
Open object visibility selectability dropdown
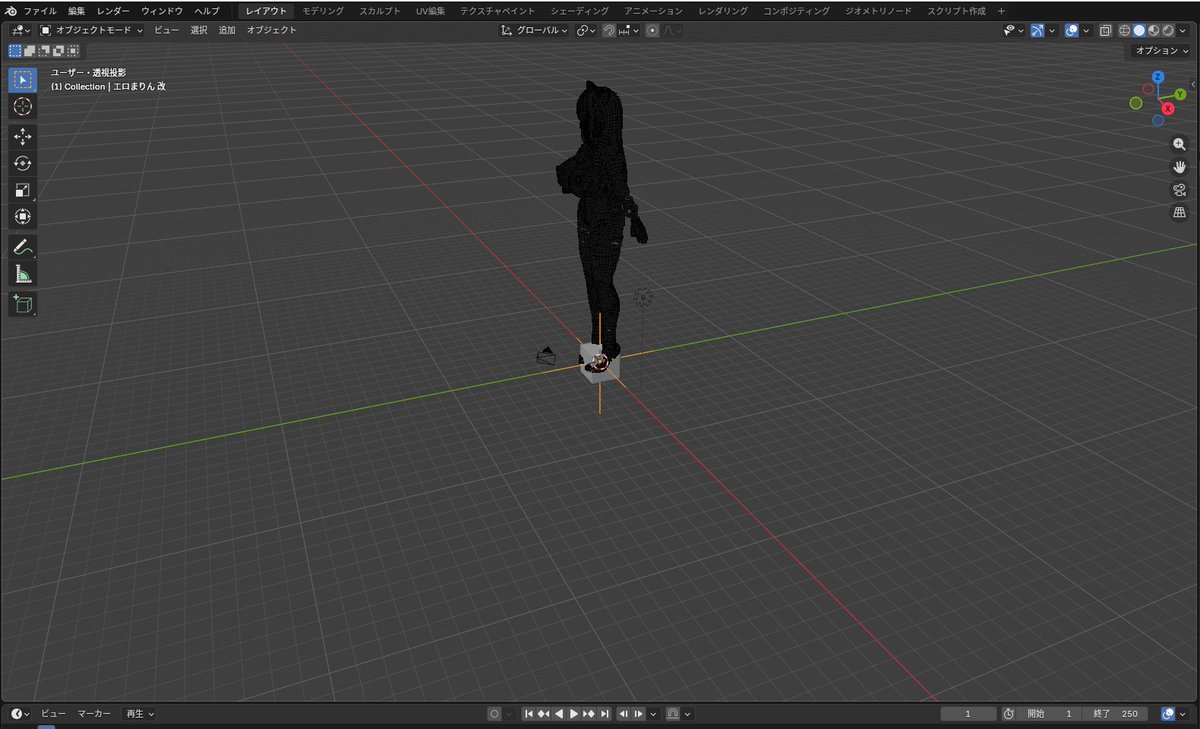tap(1012, 31)
